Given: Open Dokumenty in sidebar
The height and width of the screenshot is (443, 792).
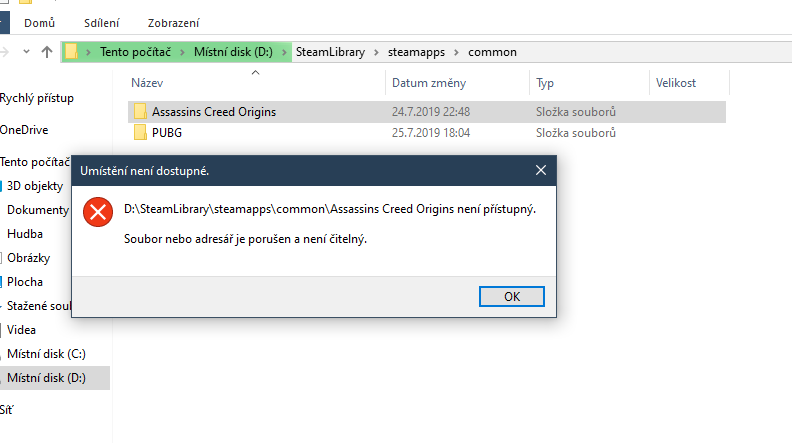Looking at the screenshot, I should 38,210.
